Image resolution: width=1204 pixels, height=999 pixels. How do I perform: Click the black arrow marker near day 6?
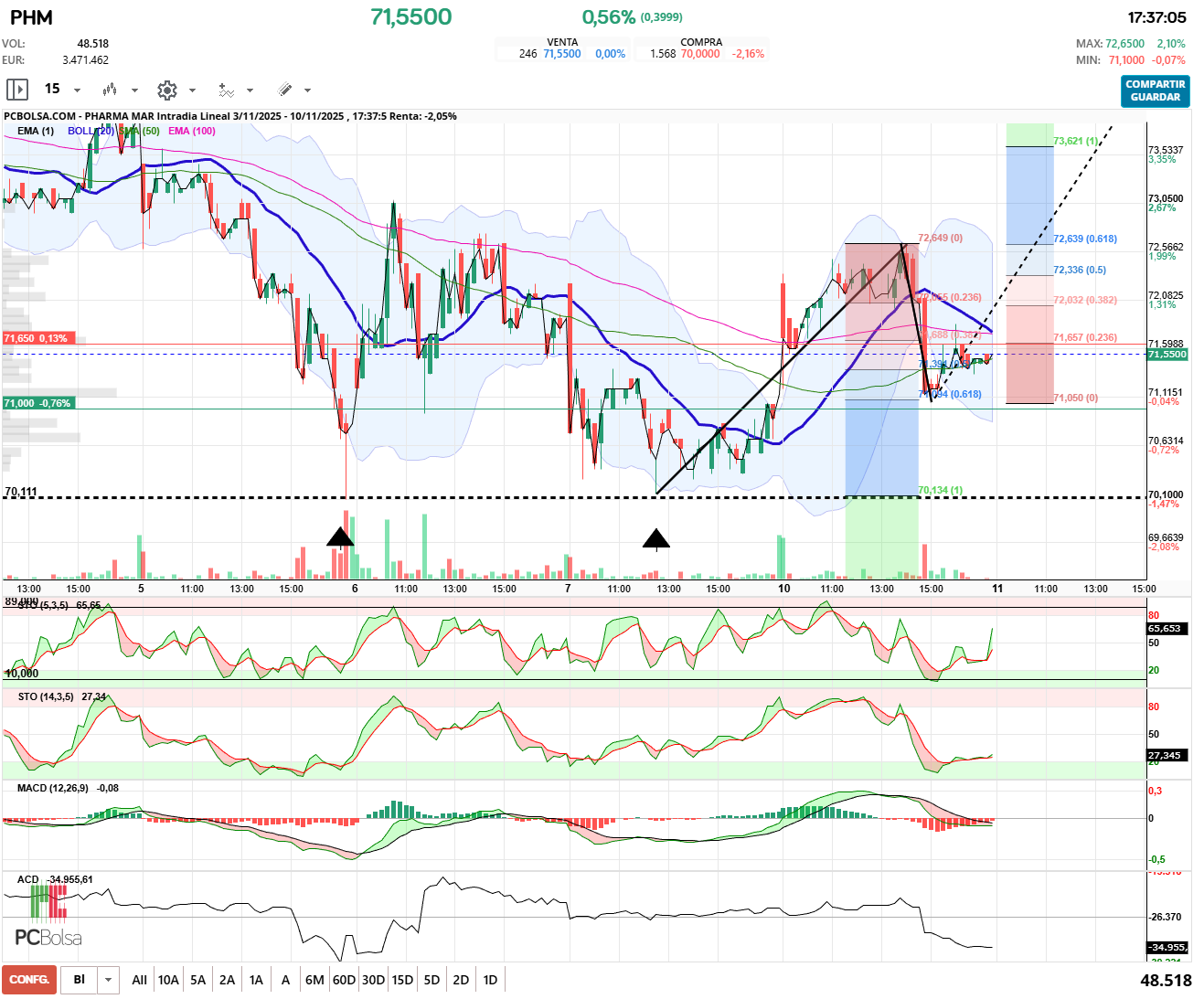point(340,537)
